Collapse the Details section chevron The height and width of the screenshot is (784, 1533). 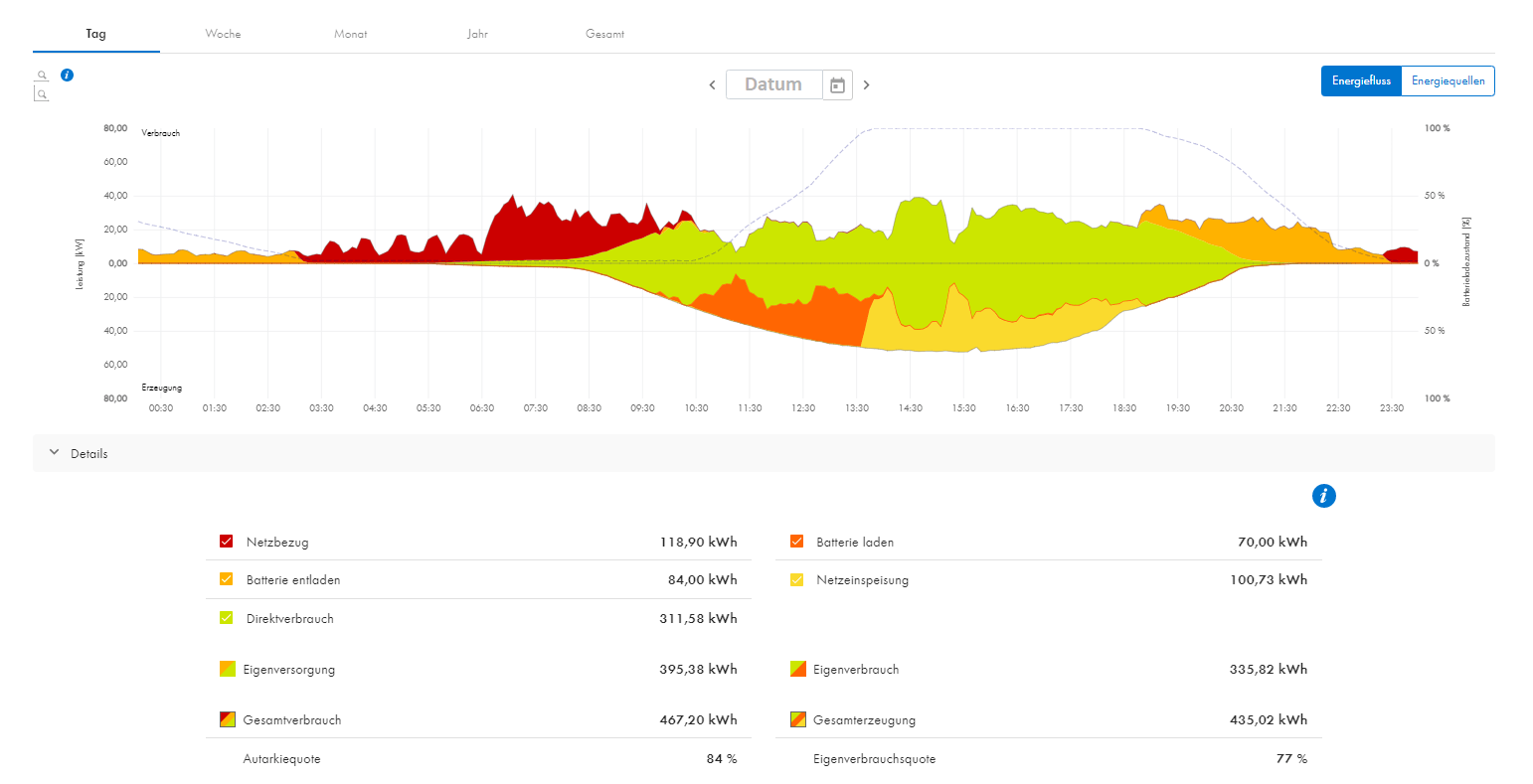tap(54, 453)
